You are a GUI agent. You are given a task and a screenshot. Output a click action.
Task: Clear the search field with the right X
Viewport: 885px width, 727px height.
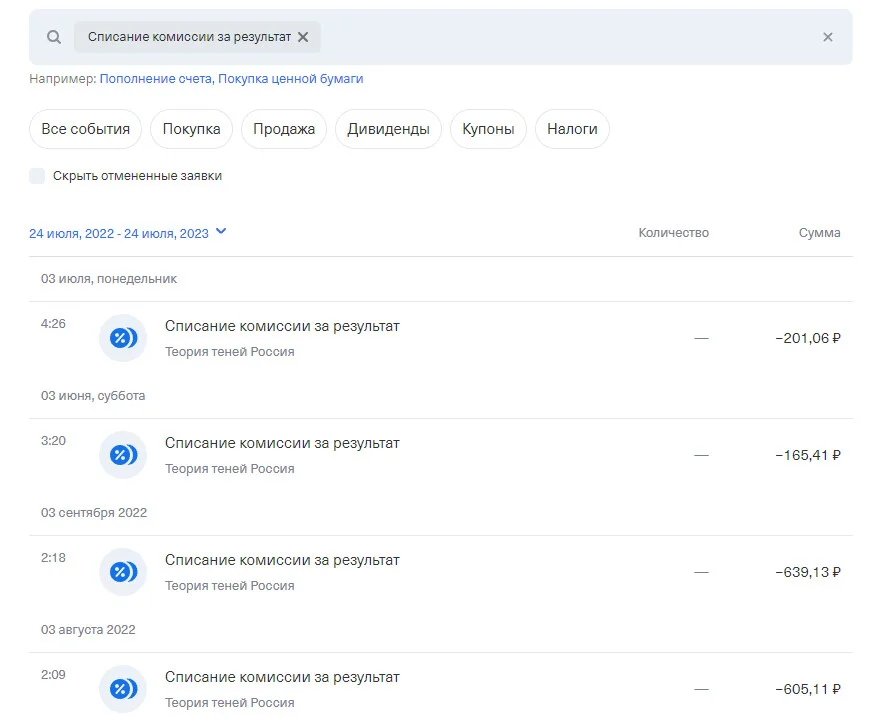(827, 37)
